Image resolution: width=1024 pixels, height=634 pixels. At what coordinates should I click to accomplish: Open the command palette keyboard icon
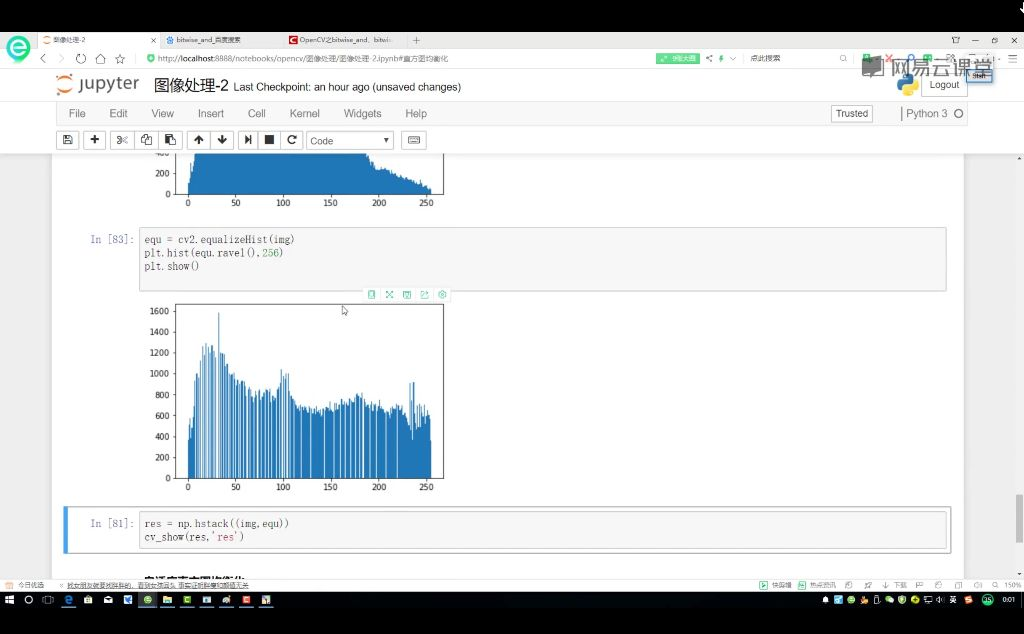coord(413,140)
